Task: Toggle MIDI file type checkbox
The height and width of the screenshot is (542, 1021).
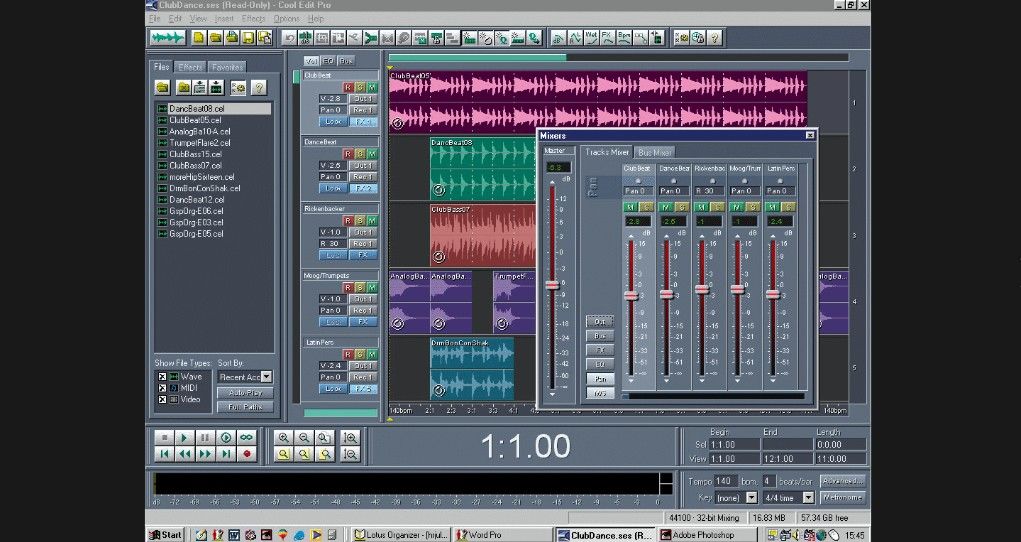Action: [162, 388]
